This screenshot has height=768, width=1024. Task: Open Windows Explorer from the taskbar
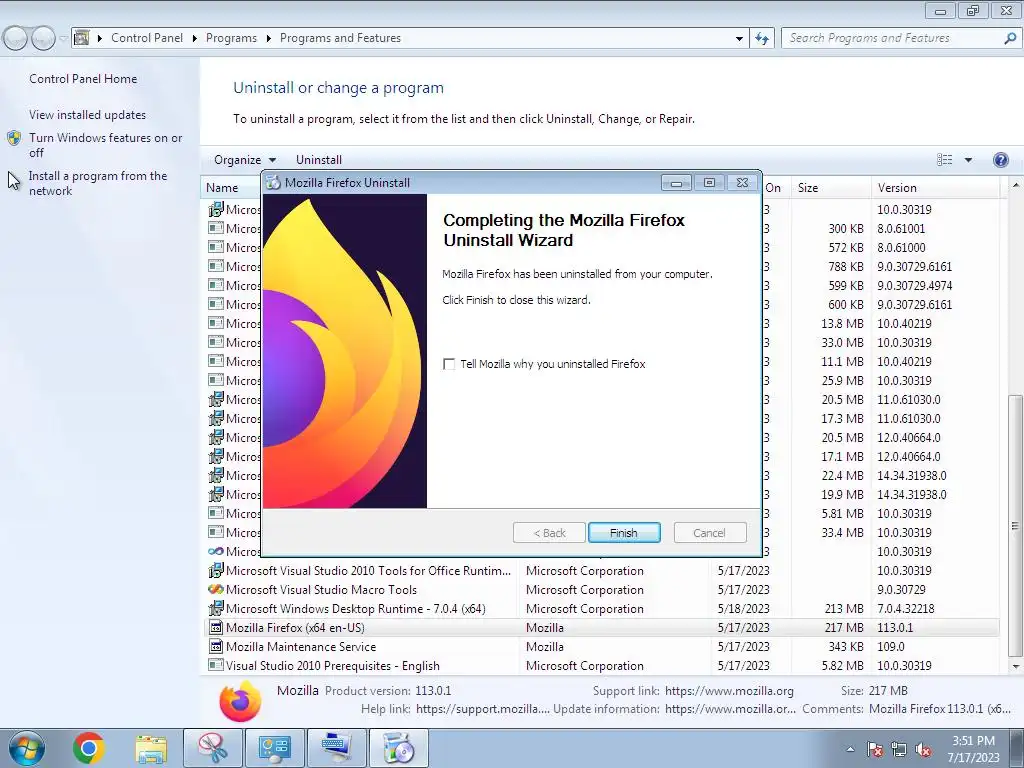[151, 748]
